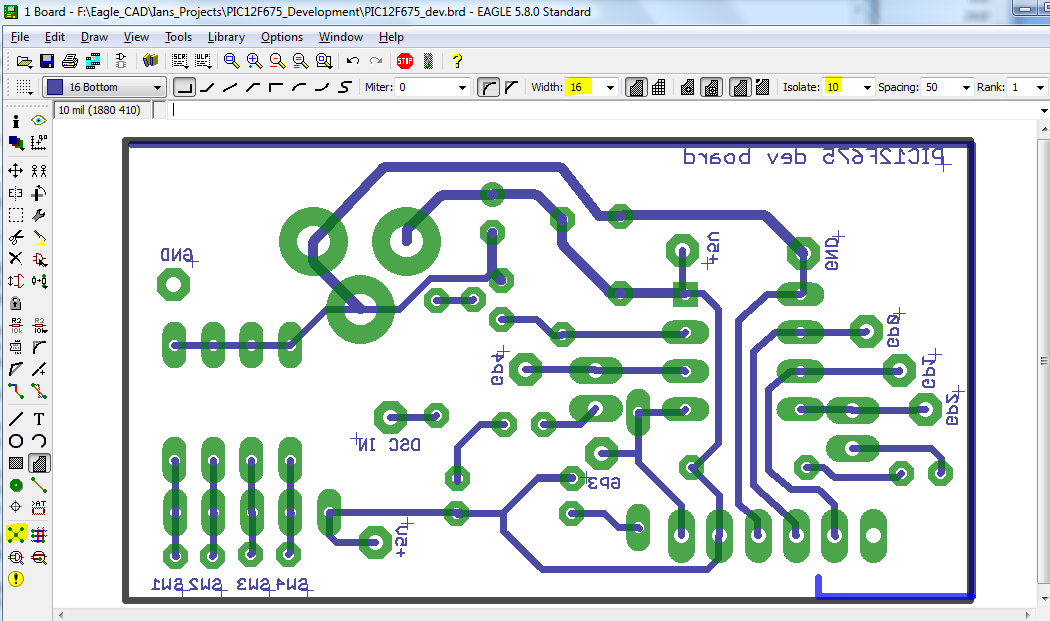The image size is (1050, 621).
Task: Toggle the first thermals option button
Action: pos(687,87)
